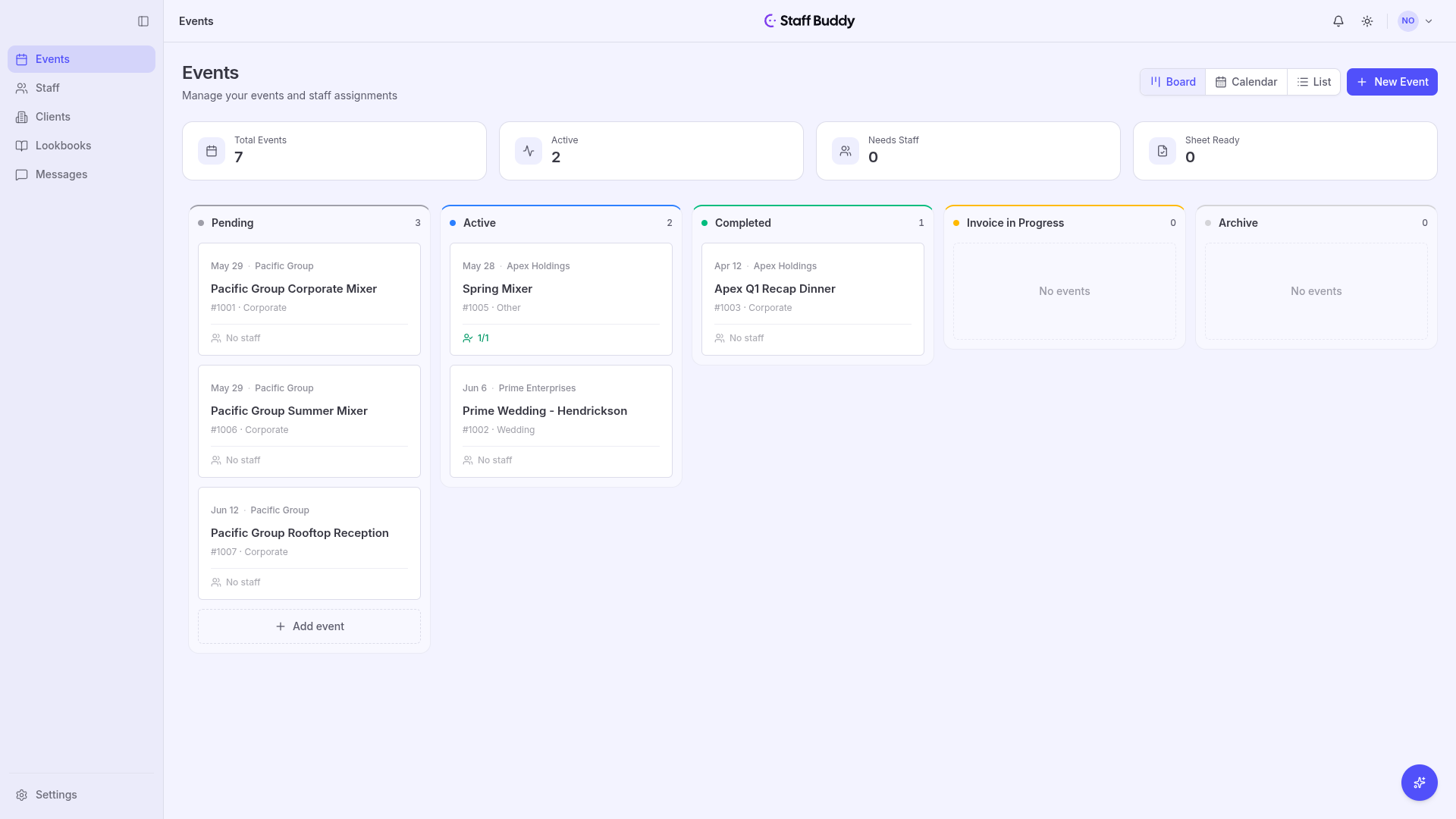Open Prime Wedding - Hendrickson card

tap(561, 421)
